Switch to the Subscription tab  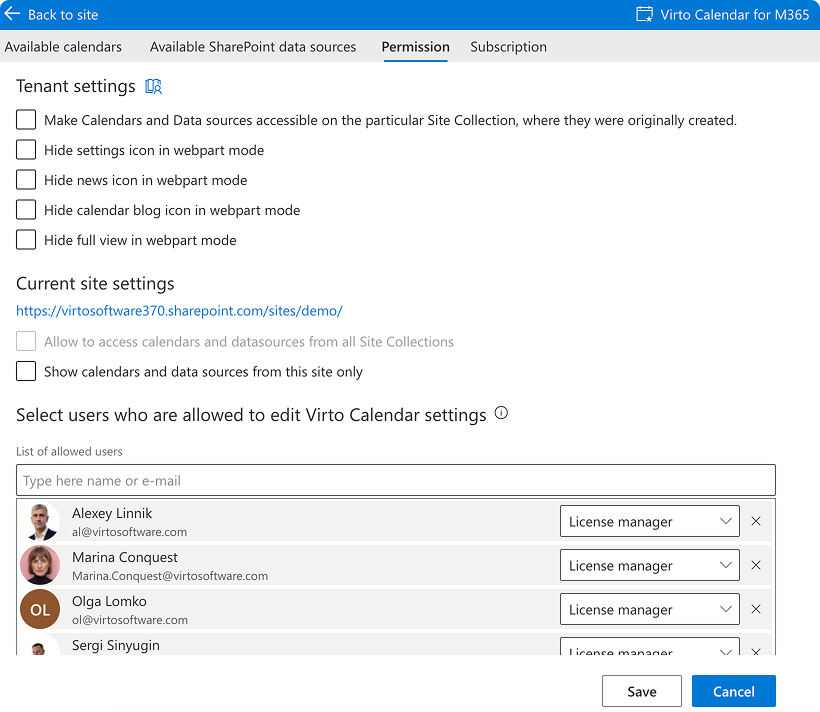(508, 47)
